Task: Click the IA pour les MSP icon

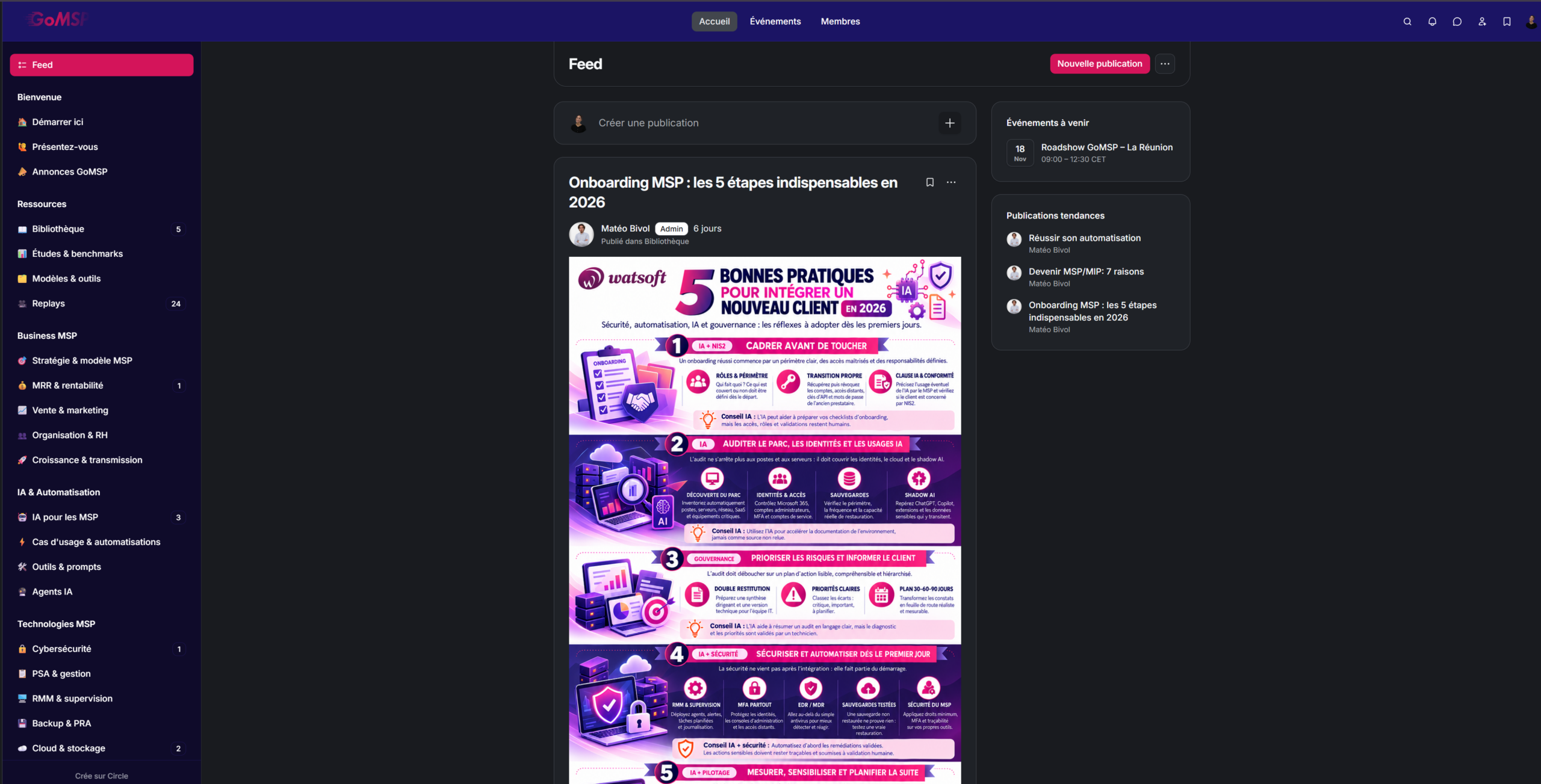Action: [22, 517]
